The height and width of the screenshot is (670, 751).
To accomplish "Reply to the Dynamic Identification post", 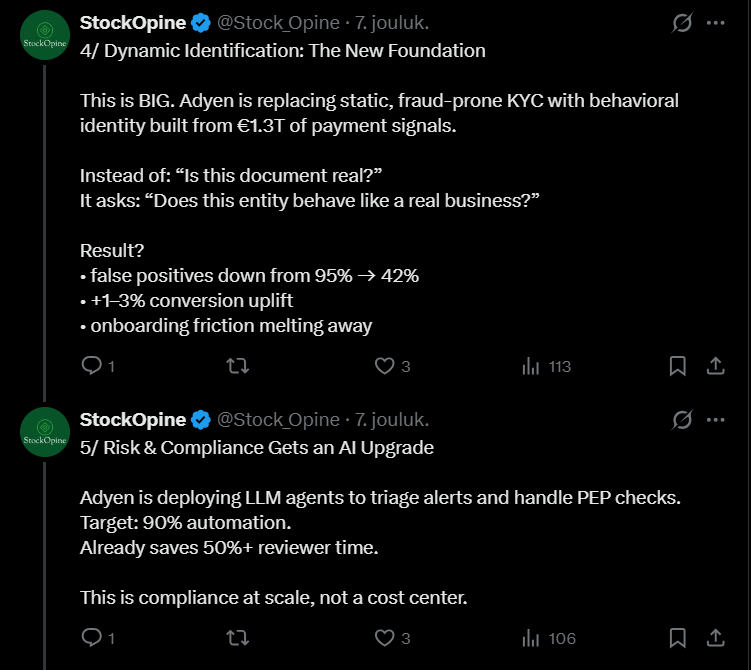I will (x=91, y=366).
